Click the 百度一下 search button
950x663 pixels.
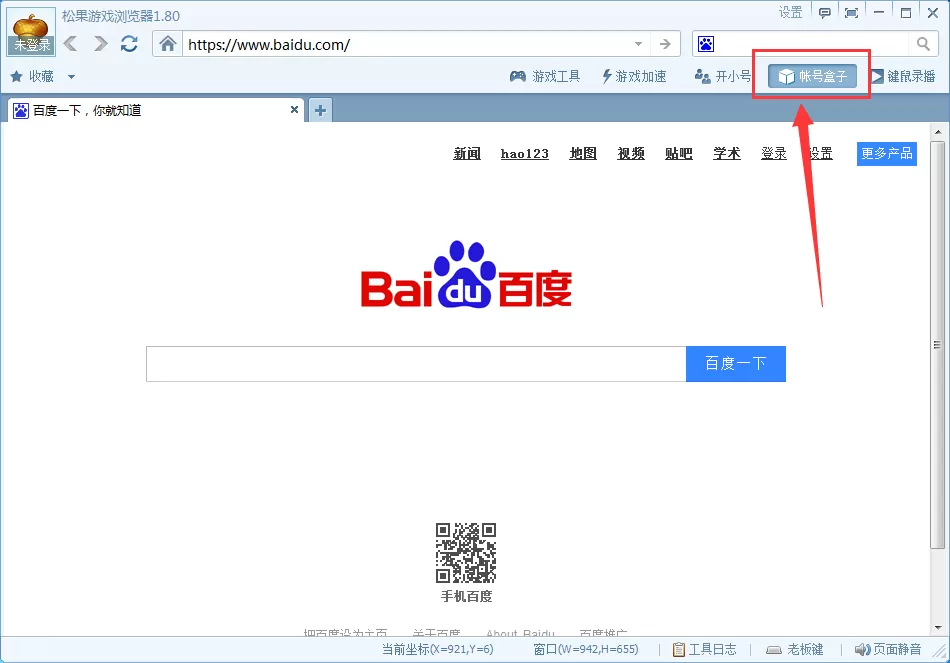736,364
